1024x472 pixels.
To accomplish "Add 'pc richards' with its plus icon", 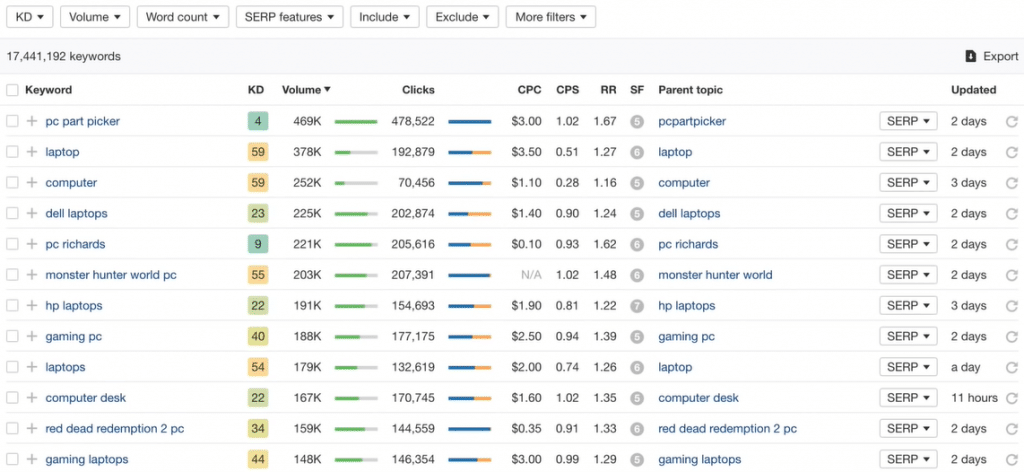I will point(32,244).
